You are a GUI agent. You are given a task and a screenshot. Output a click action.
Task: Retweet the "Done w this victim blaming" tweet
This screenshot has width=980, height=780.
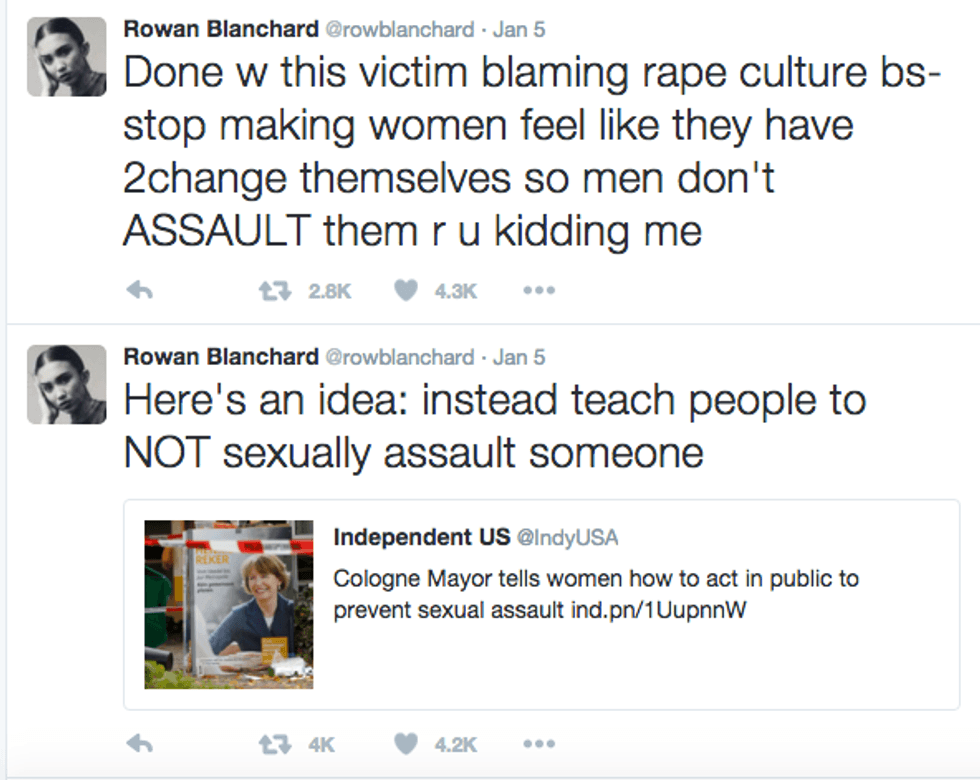tap(268, 291)
